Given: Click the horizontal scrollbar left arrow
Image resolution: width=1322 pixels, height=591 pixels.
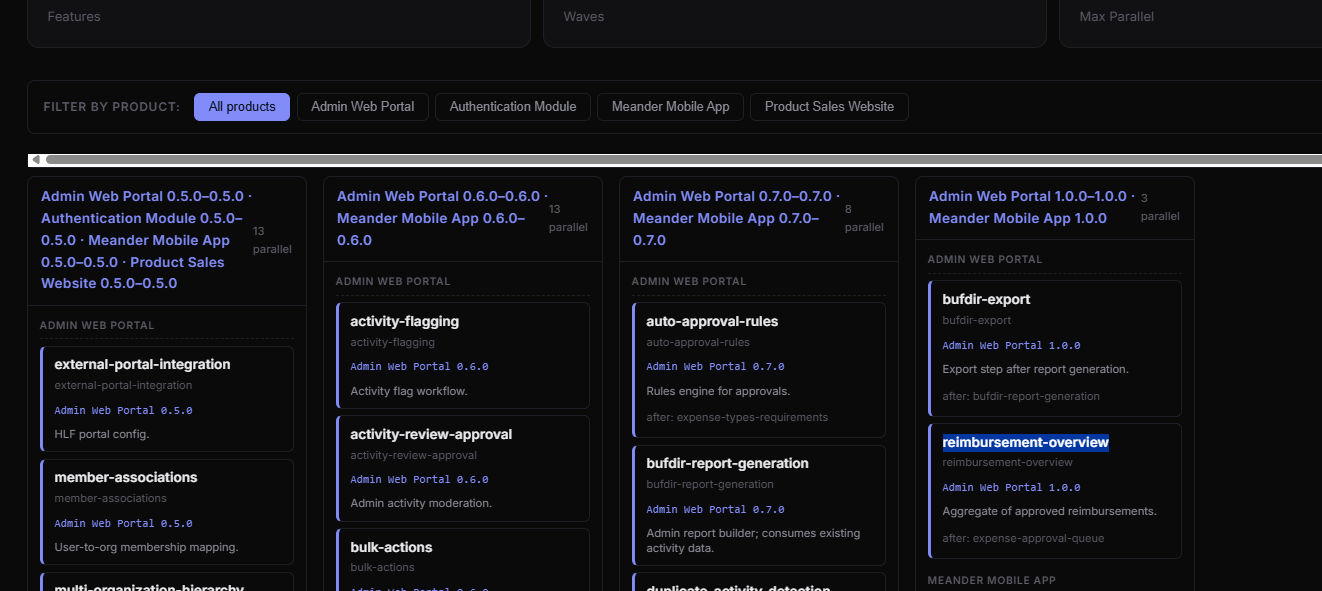Looking at the screenshot, I should (x=35, y=160).
